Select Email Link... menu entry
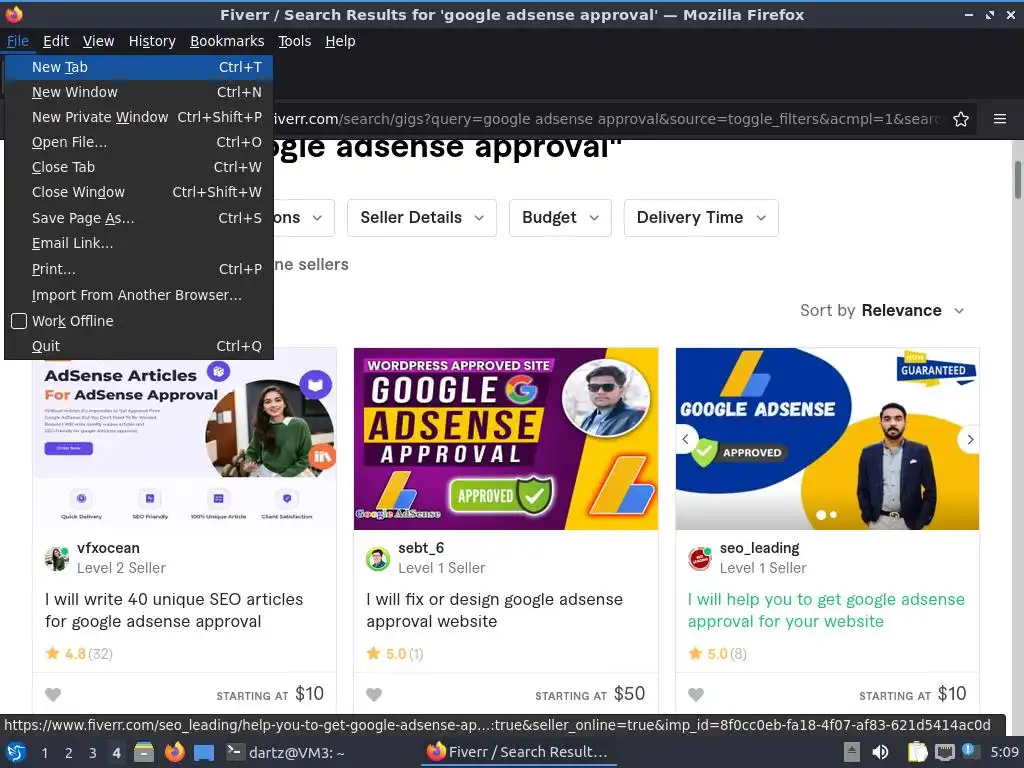 138,243
